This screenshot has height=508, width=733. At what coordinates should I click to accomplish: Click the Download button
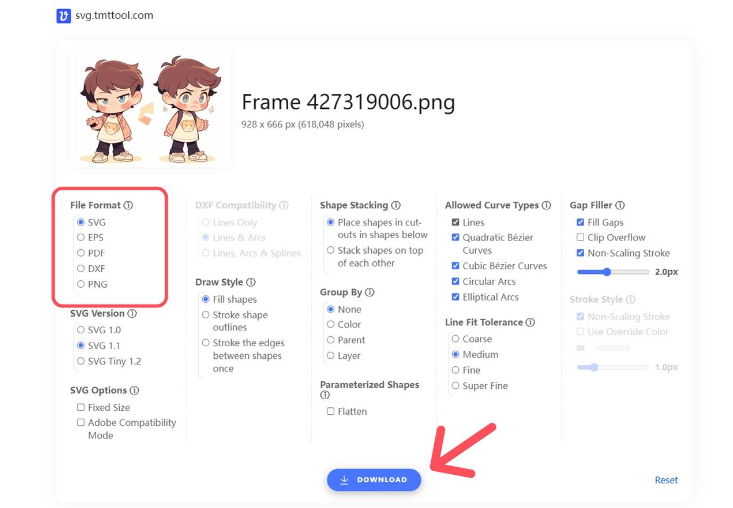(374, 480)
